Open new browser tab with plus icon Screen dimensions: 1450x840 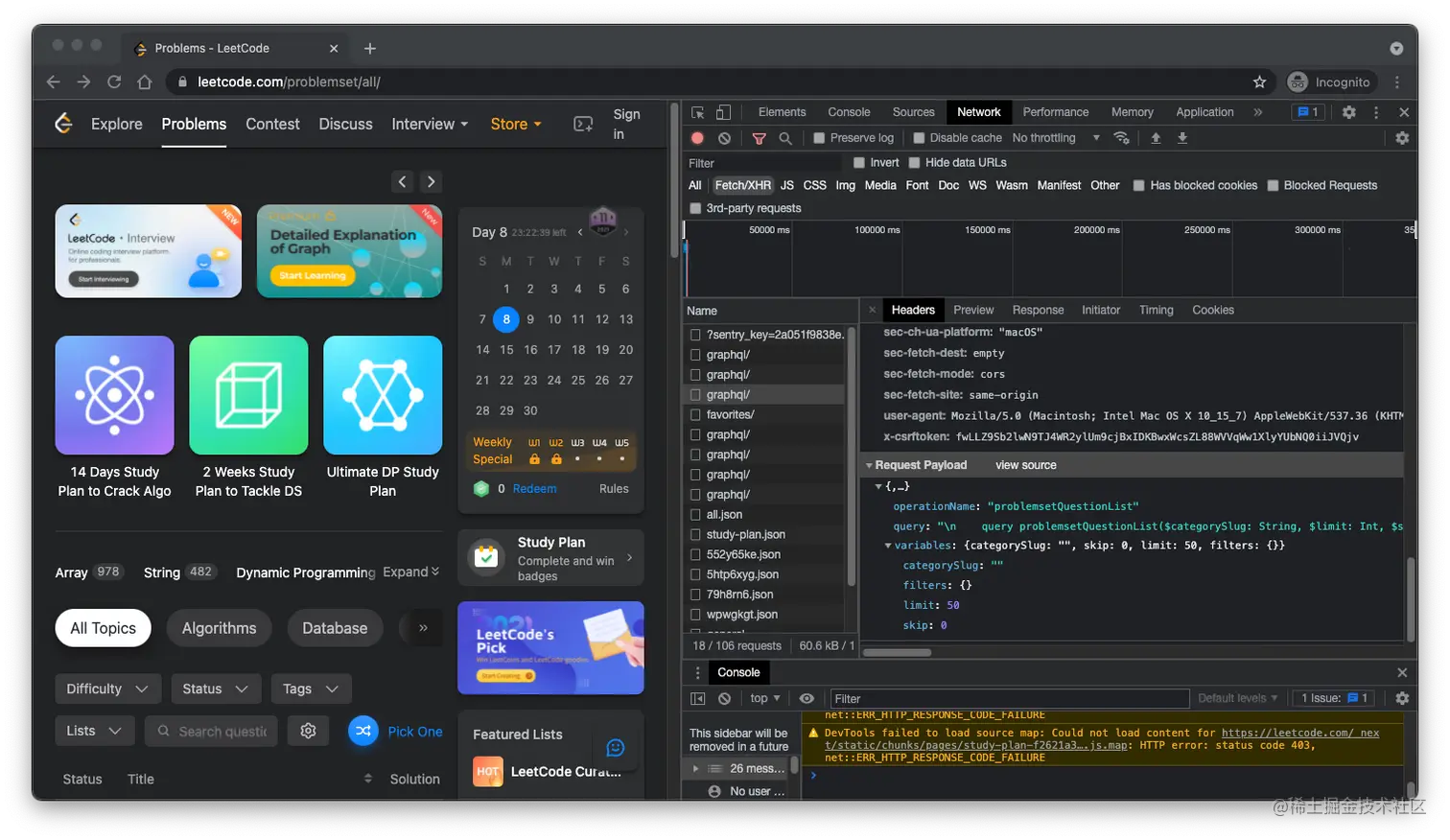[370, 48]
